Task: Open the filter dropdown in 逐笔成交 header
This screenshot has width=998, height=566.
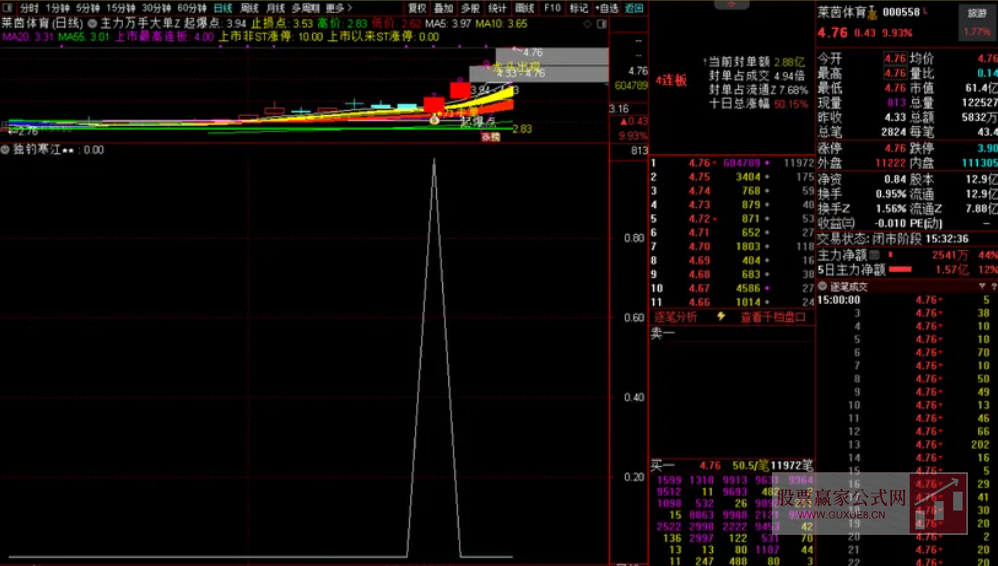Action: [984, 286]
